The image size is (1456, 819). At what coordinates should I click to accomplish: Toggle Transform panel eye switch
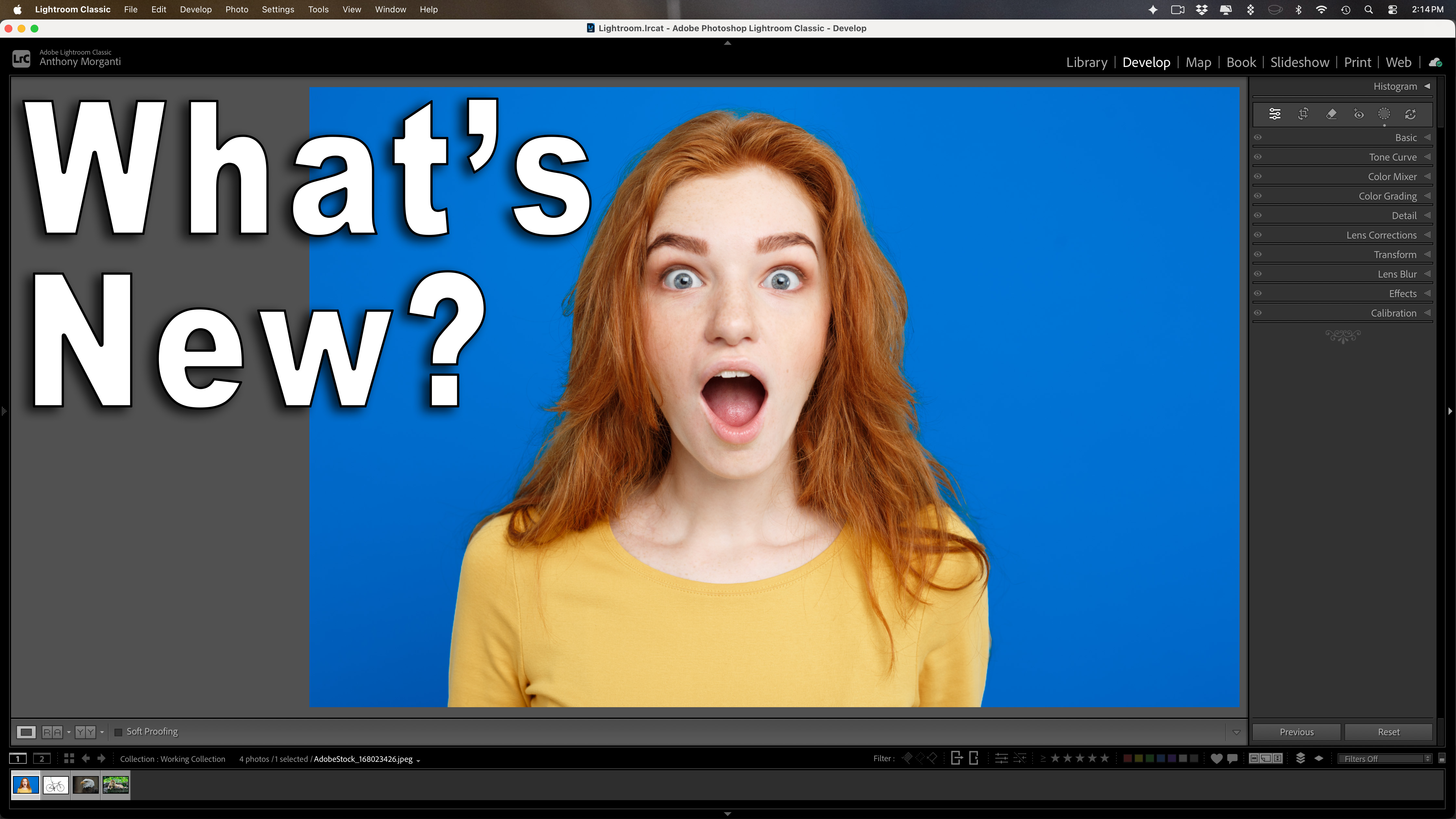coord(1258,254)
